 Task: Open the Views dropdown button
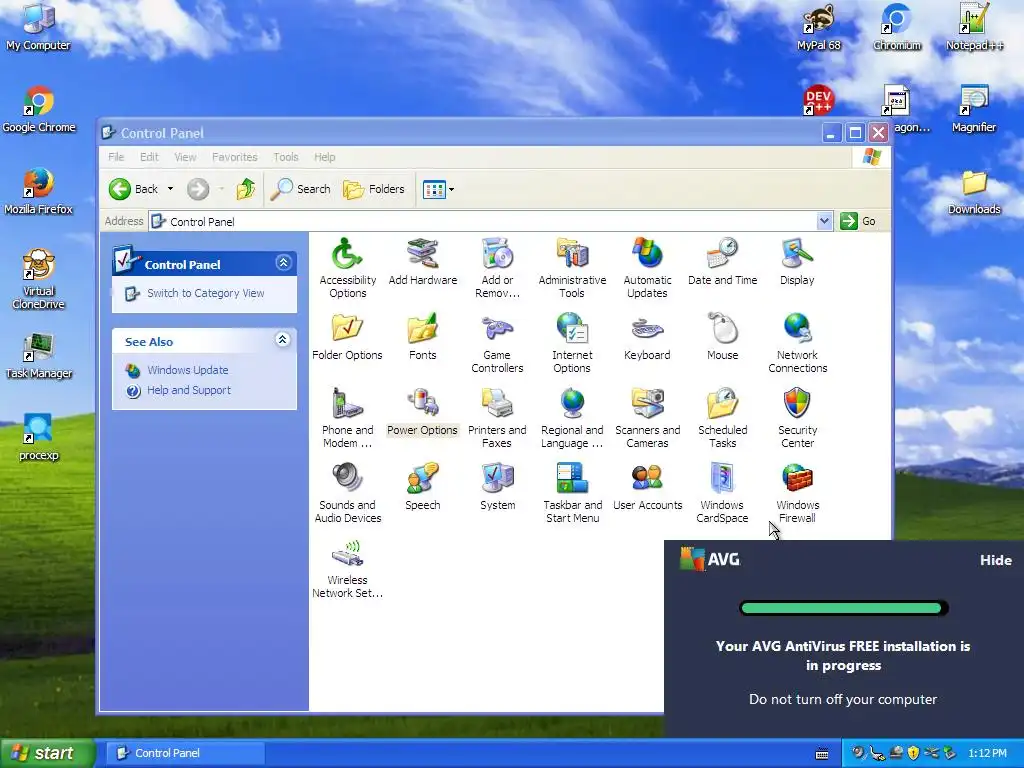pyautogui.click(x=438, y=189)
